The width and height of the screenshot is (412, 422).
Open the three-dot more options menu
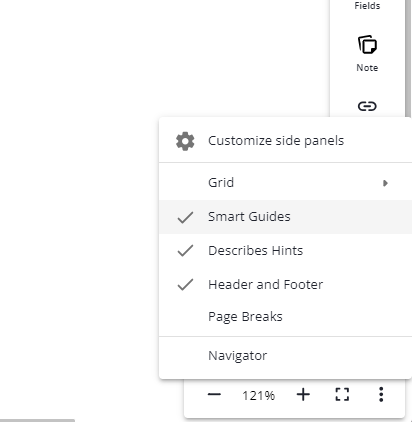pyautogui.click(x=381, y=395)
